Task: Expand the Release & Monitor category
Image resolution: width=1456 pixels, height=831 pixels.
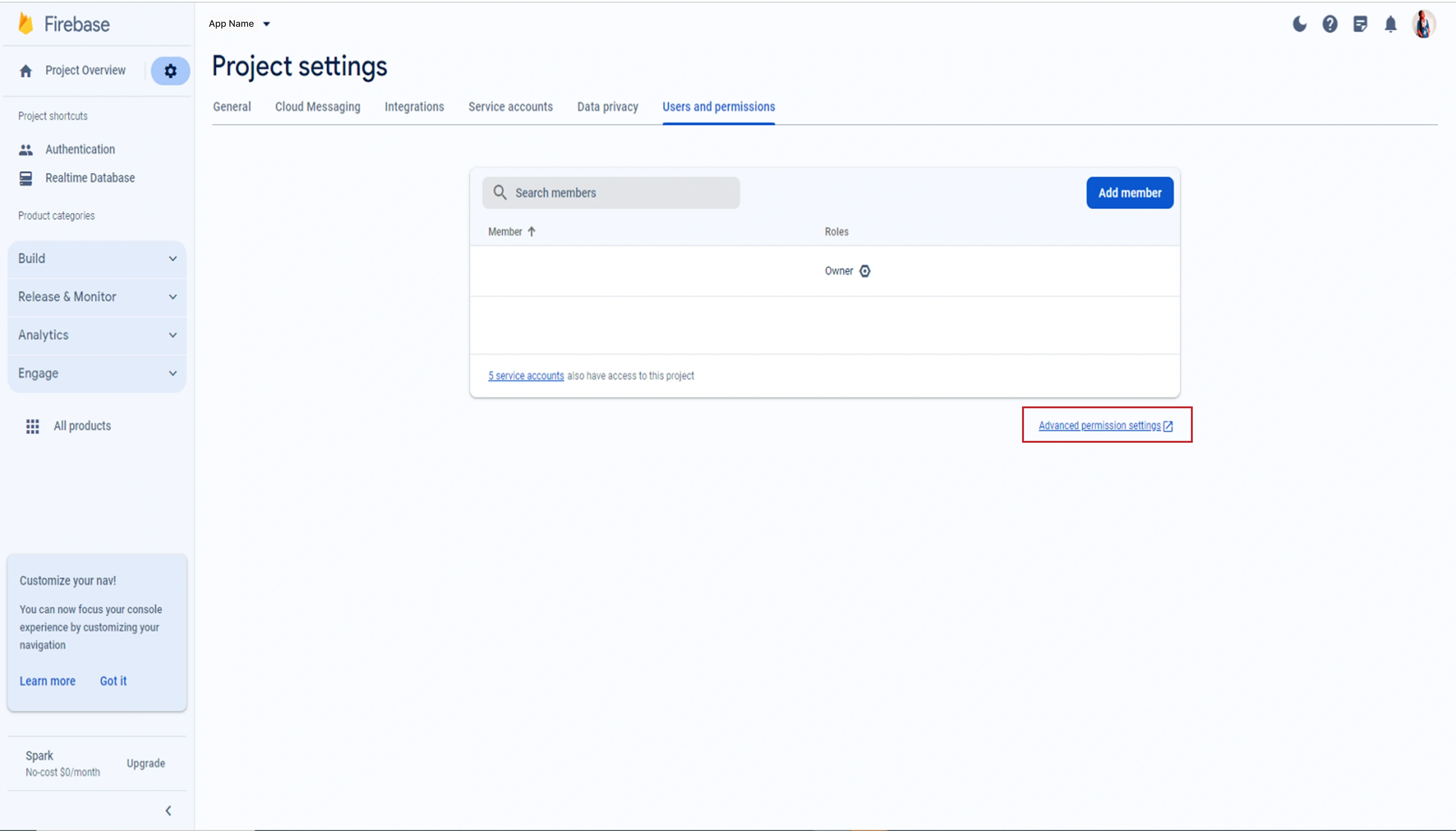Action: [x=97, y=297]
